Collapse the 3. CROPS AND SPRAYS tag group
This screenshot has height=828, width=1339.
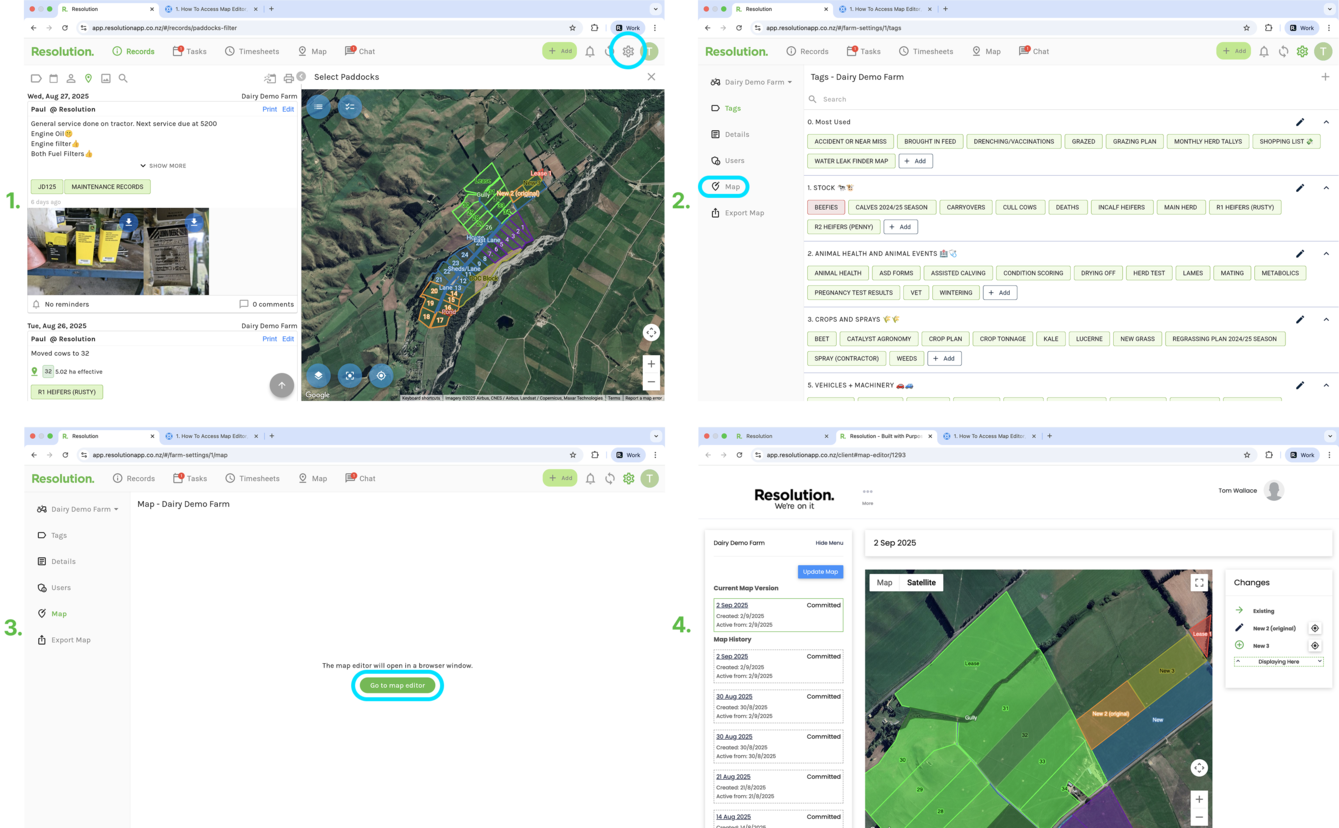pyautogui.click(x=1326, y=320)
